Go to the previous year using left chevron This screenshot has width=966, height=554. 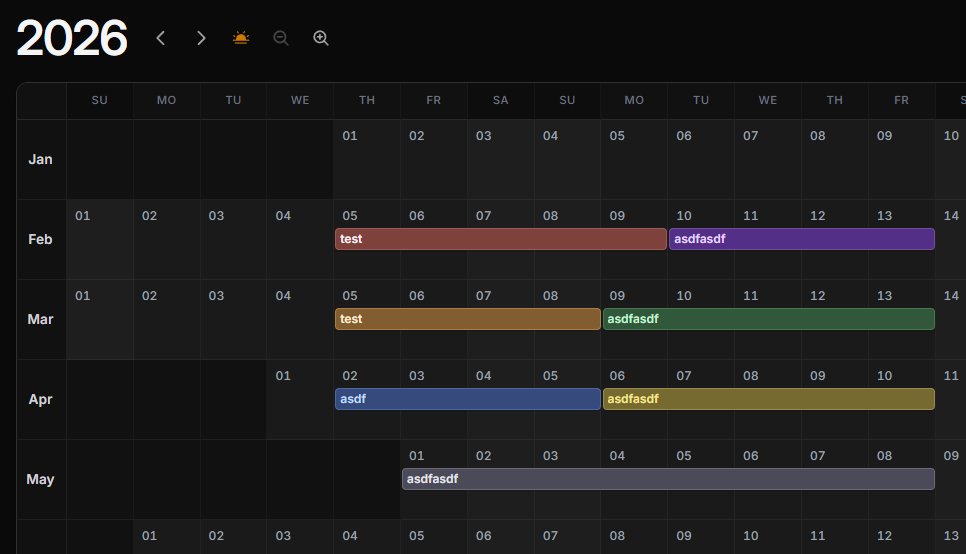161,38
